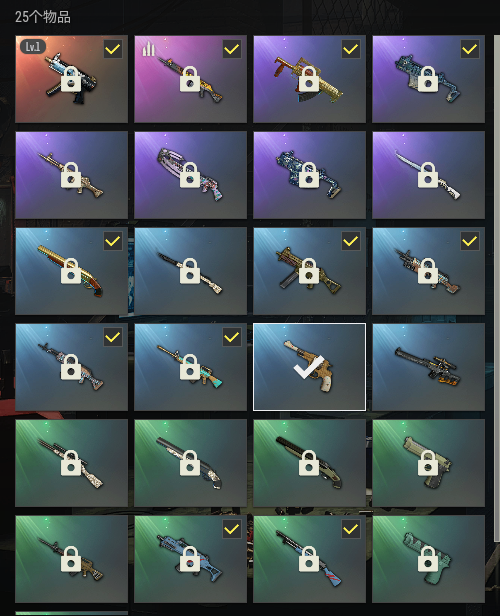Select the white bolt-action rifle in blue row
The image size is (500, 616).
point(190,271)
